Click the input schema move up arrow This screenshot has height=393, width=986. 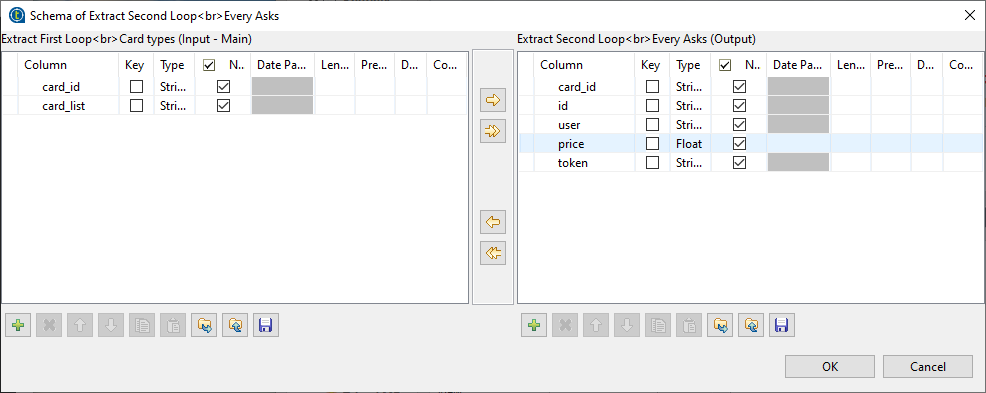pos(80,325)
